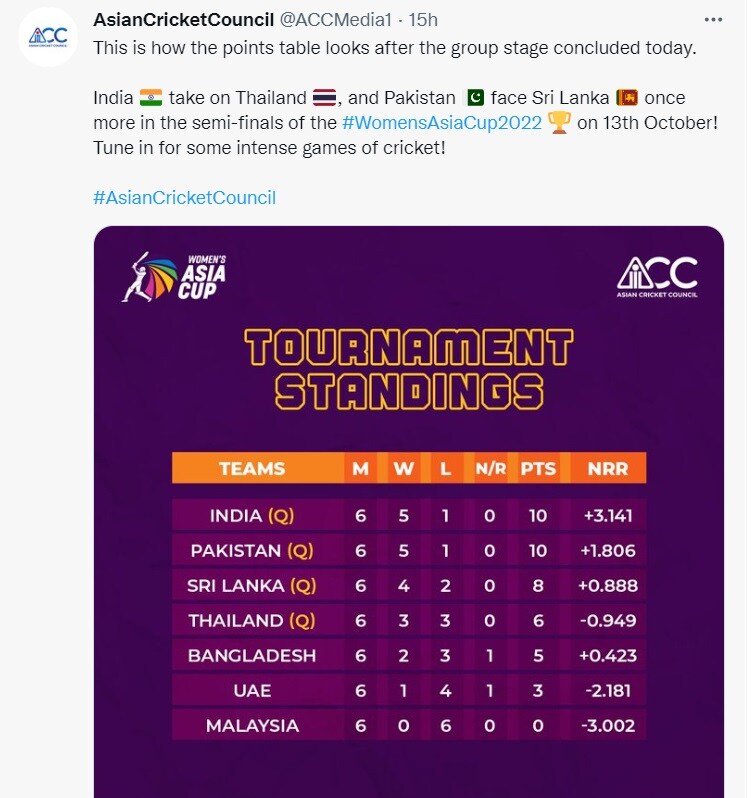Click the Thailand flag emoji

(325, 98)
